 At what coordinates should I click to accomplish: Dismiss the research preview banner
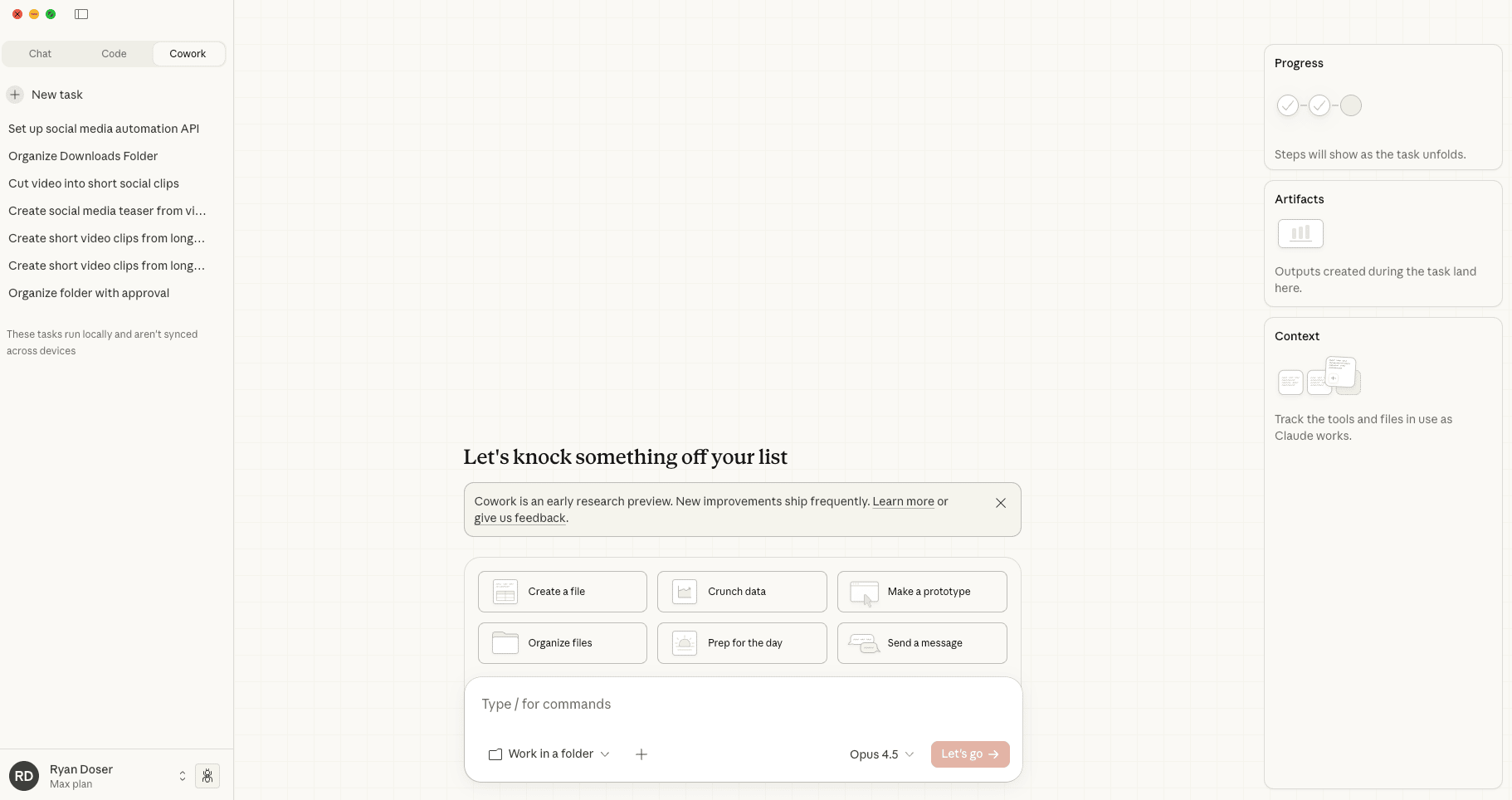(1001, 503)
